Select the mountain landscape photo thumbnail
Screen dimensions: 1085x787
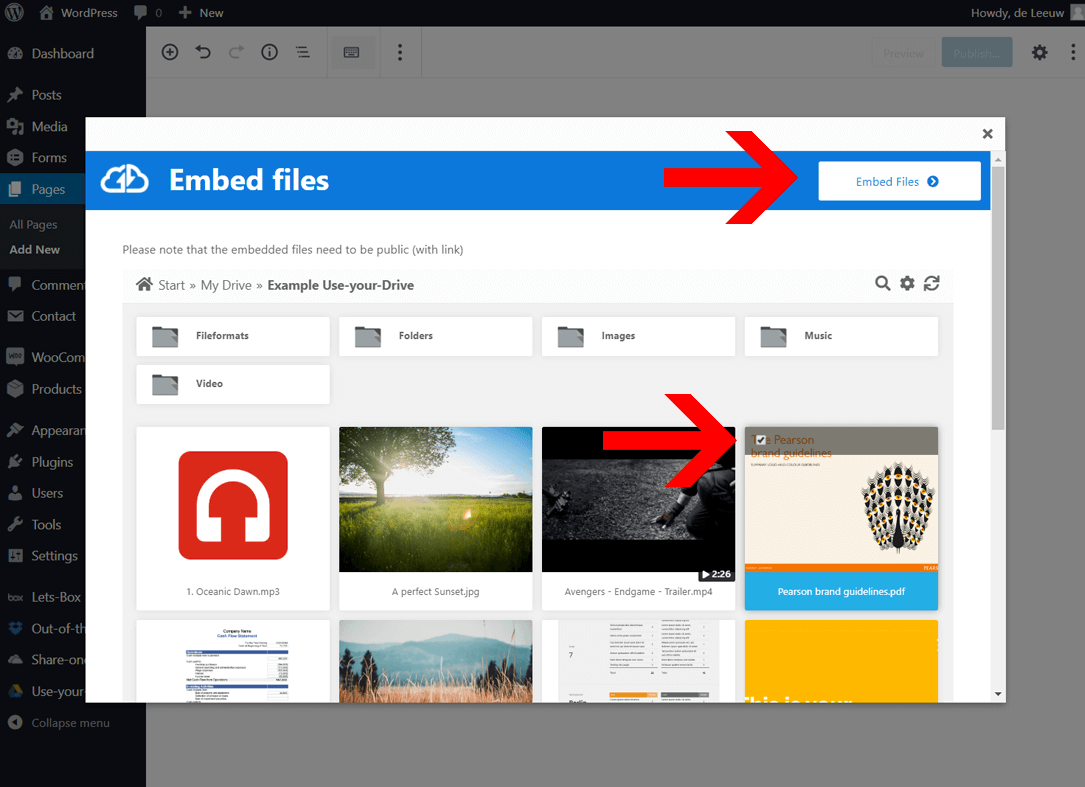tap(435, 661)
